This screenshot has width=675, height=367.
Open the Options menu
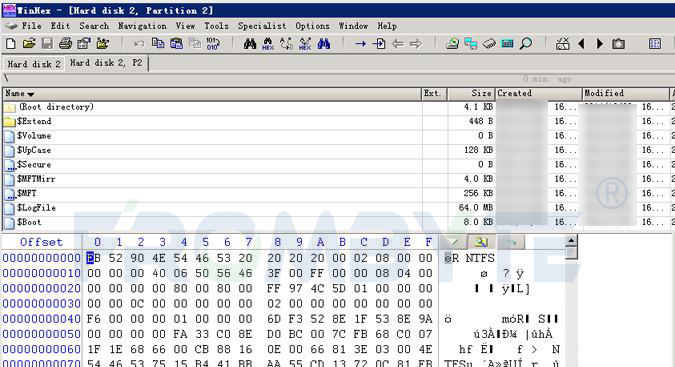pos(312,26)
